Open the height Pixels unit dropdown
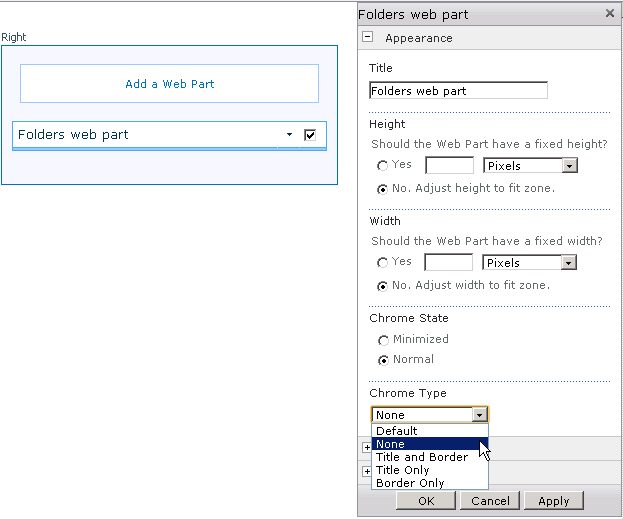The image size is (623, 519). 569,166
